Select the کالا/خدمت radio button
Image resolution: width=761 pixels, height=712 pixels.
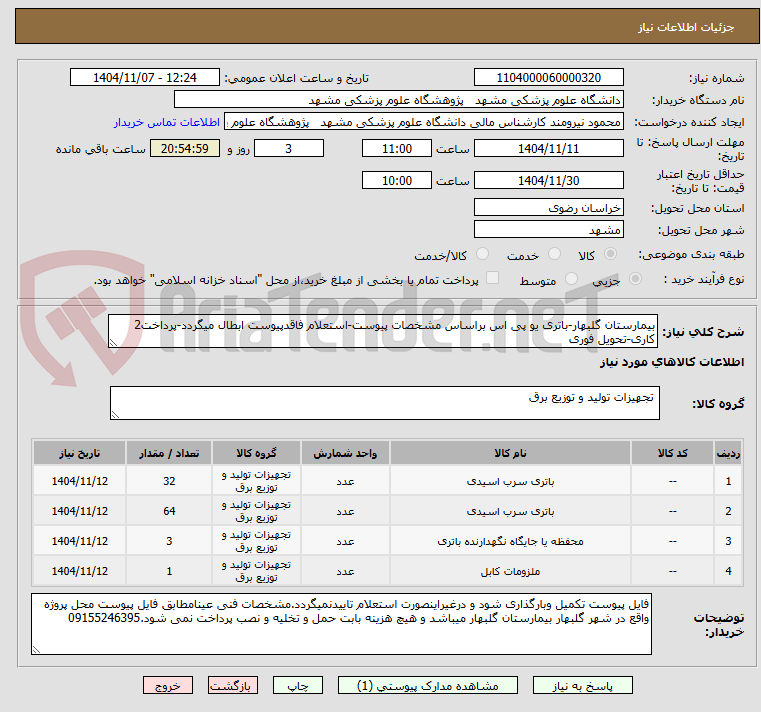point(482,254)
